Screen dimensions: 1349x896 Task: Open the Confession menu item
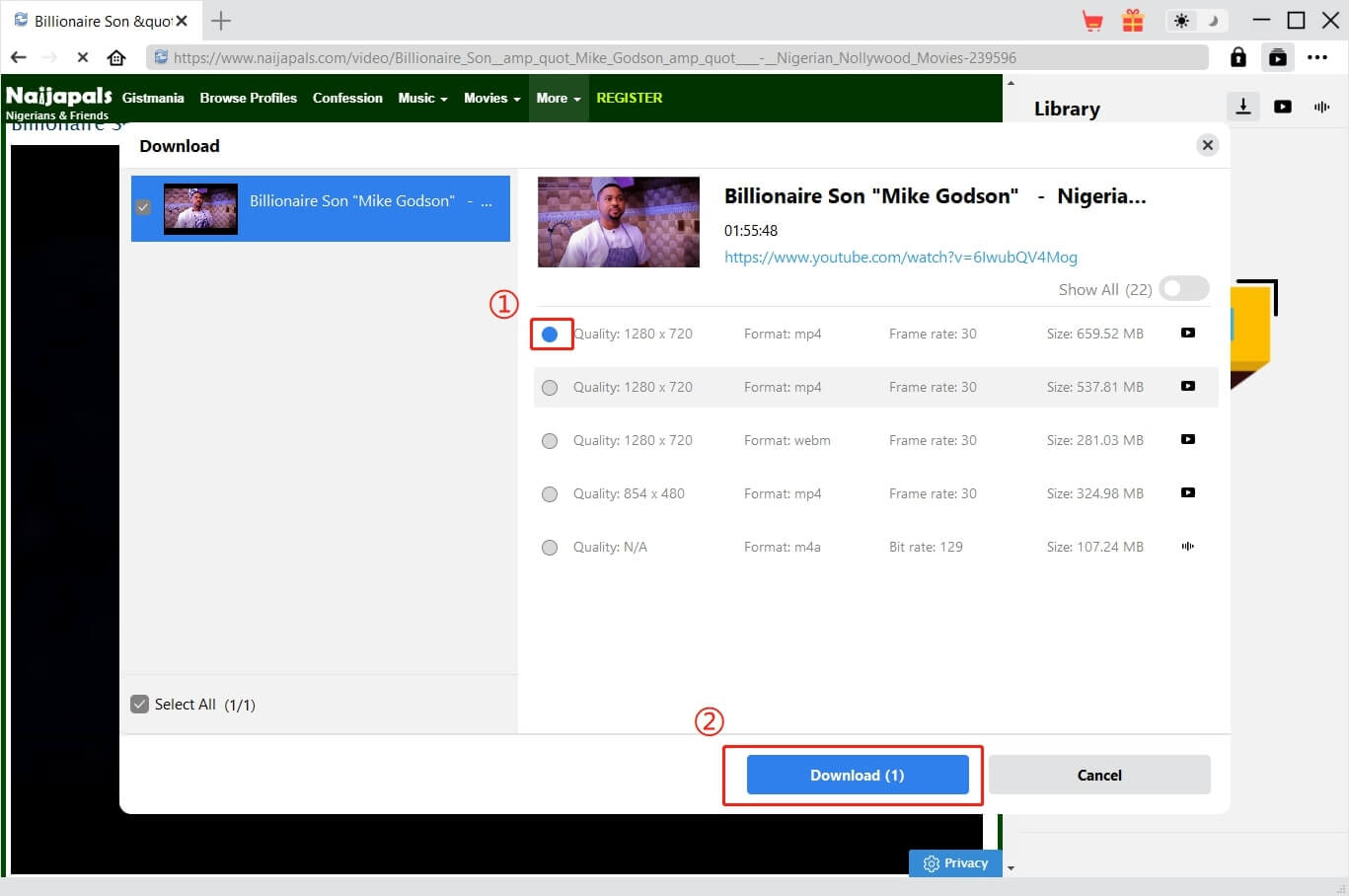pos(347,98)
